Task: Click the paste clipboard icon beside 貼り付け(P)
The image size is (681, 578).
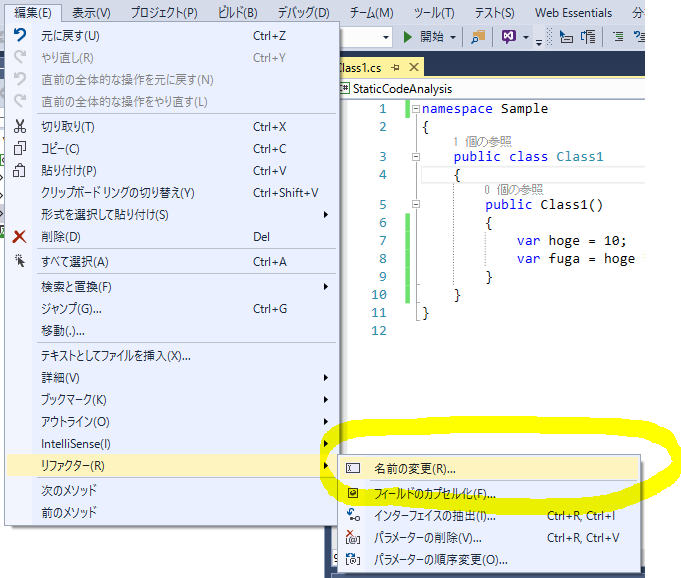Action: point(20,170)
